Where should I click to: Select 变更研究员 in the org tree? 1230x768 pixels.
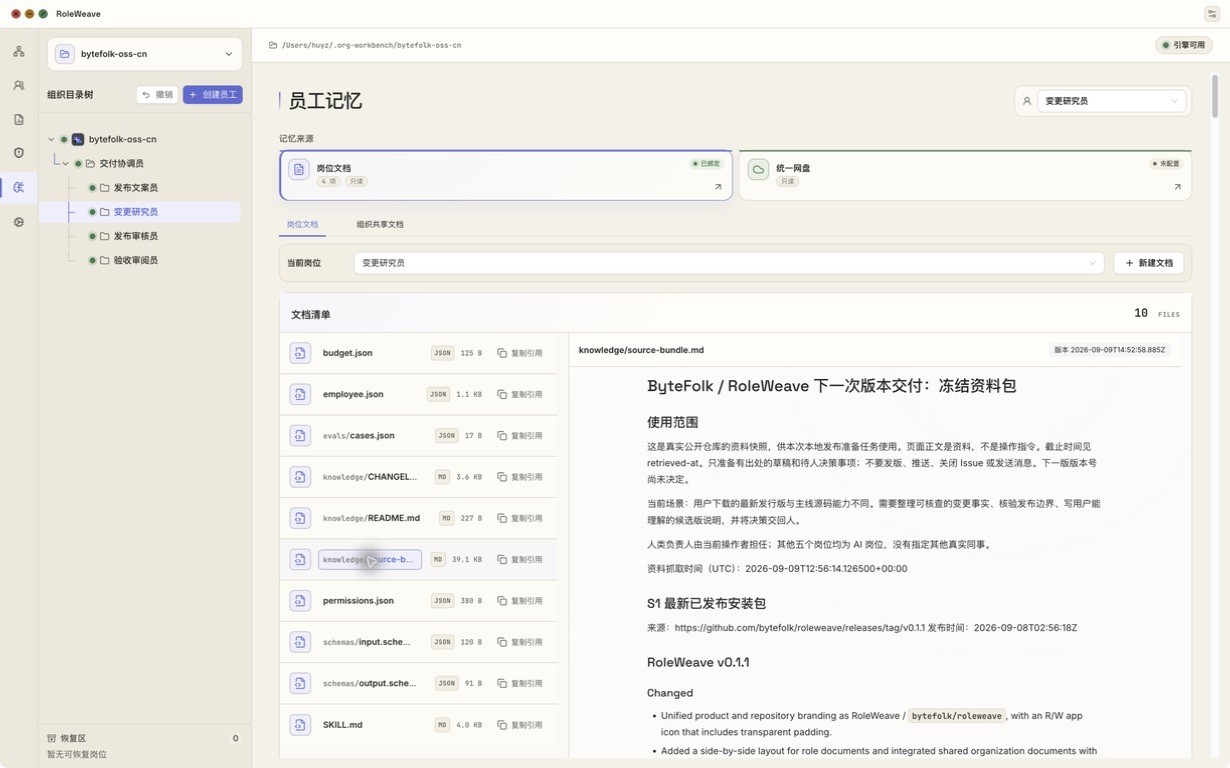(x=135, y=212)
